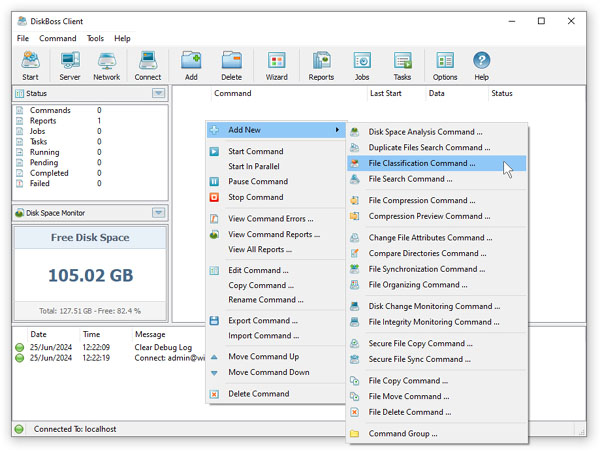Select File Organizing Command

pos(437,285)
